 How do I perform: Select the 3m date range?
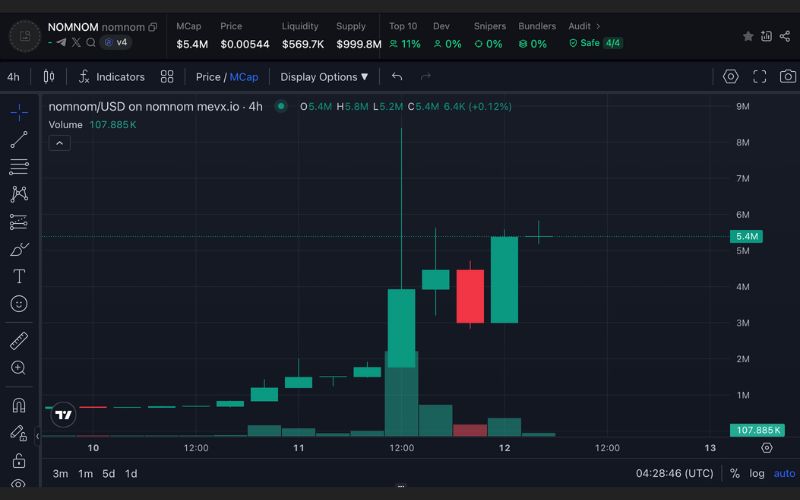click(60, 473)
